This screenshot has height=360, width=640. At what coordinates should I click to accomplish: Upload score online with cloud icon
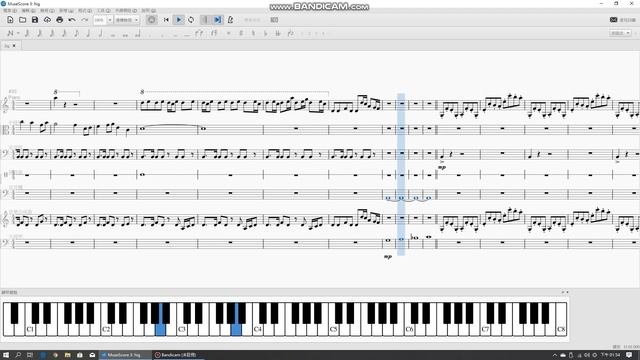(47, 20)
